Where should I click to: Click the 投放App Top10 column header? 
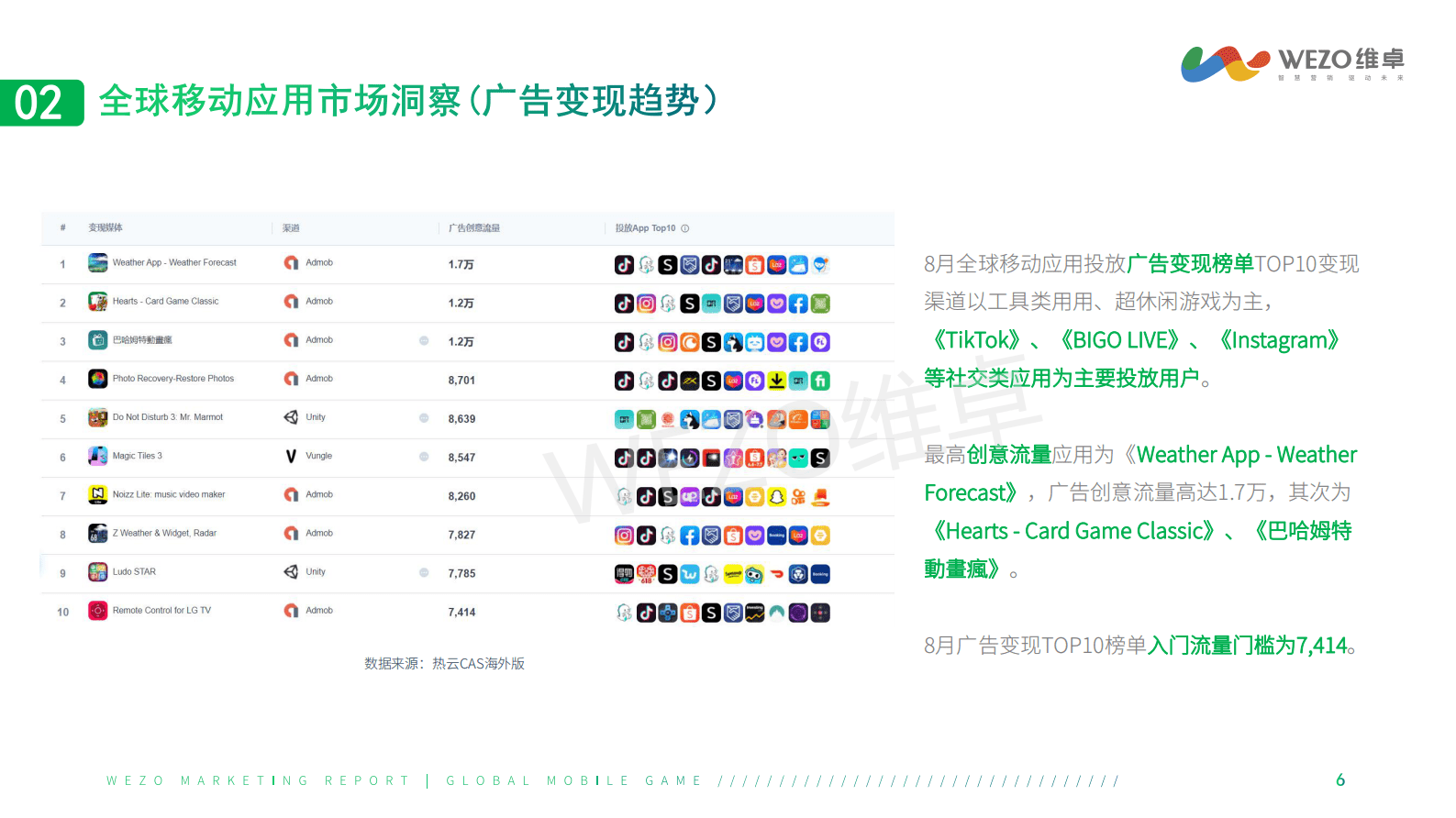pos(645,228)
